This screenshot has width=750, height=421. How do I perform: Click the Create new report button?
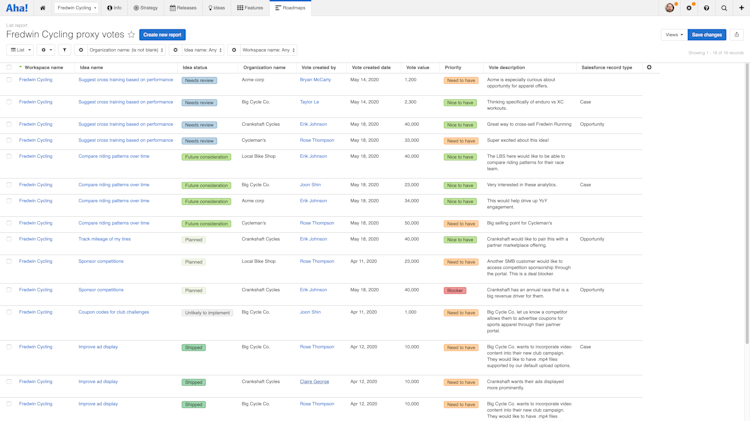click(x=162, y=34)
